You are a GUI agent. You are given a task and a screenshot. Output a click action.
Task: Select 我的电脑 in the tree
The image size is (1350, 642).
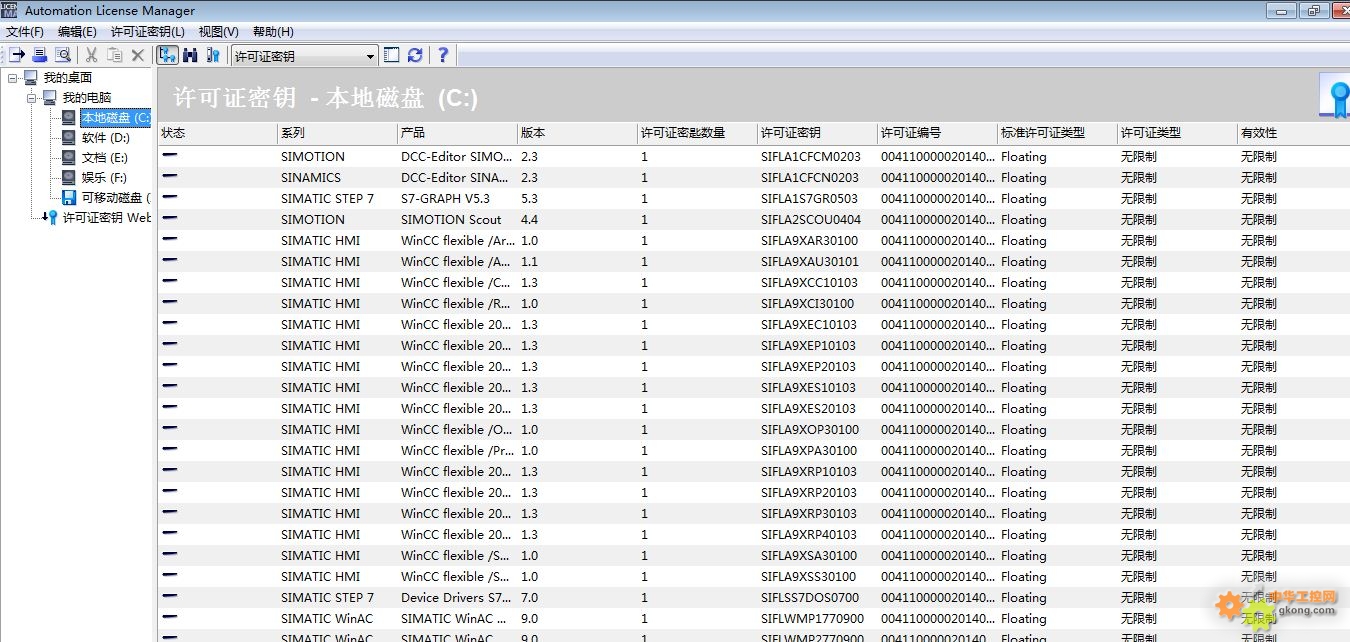click(87, 98)
